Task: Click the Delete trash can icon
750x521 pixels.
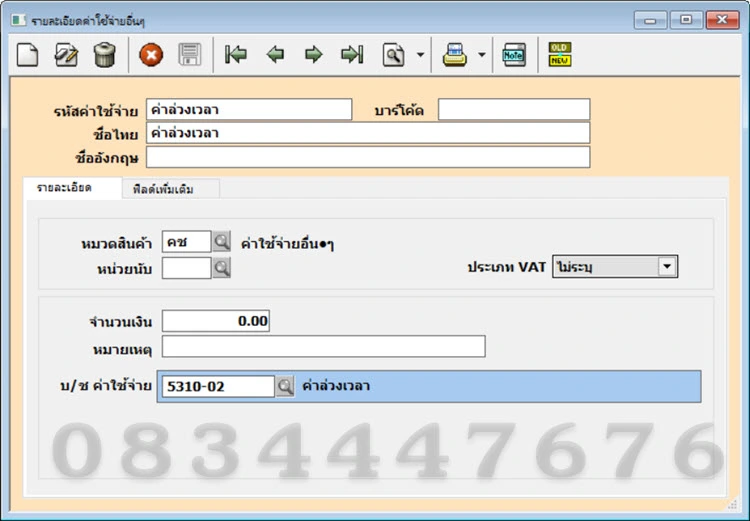Action: (104, 55)
